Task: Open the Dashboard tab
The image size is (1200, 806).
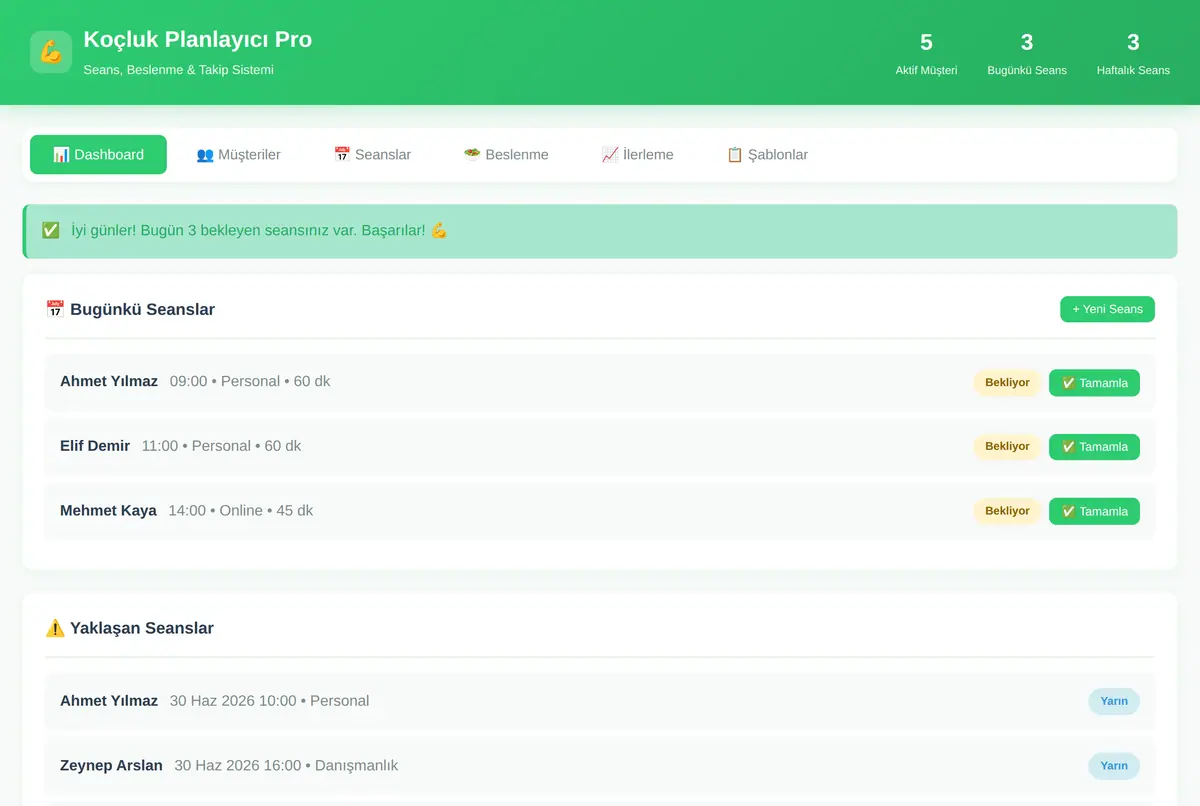Action: tap(98, 155)
